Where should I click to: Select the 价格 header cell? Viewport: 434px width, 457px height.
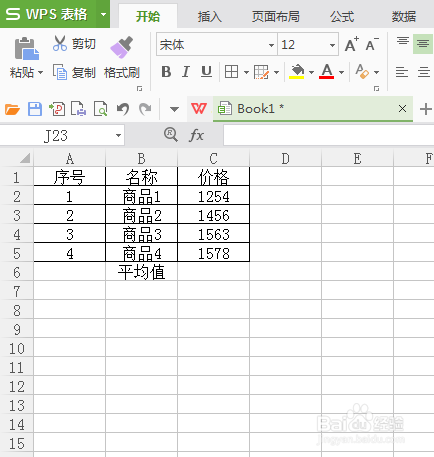point(213,177)
